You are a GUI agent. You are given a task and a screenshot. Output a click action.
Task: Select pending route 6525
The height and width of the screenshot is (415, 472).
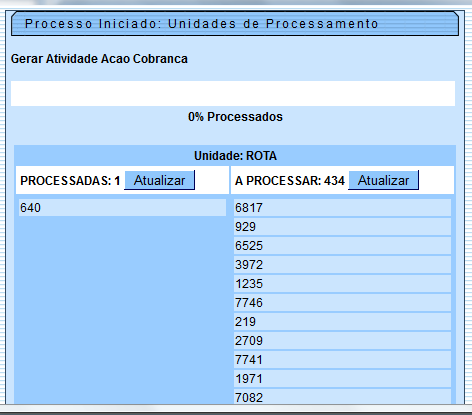342,246
